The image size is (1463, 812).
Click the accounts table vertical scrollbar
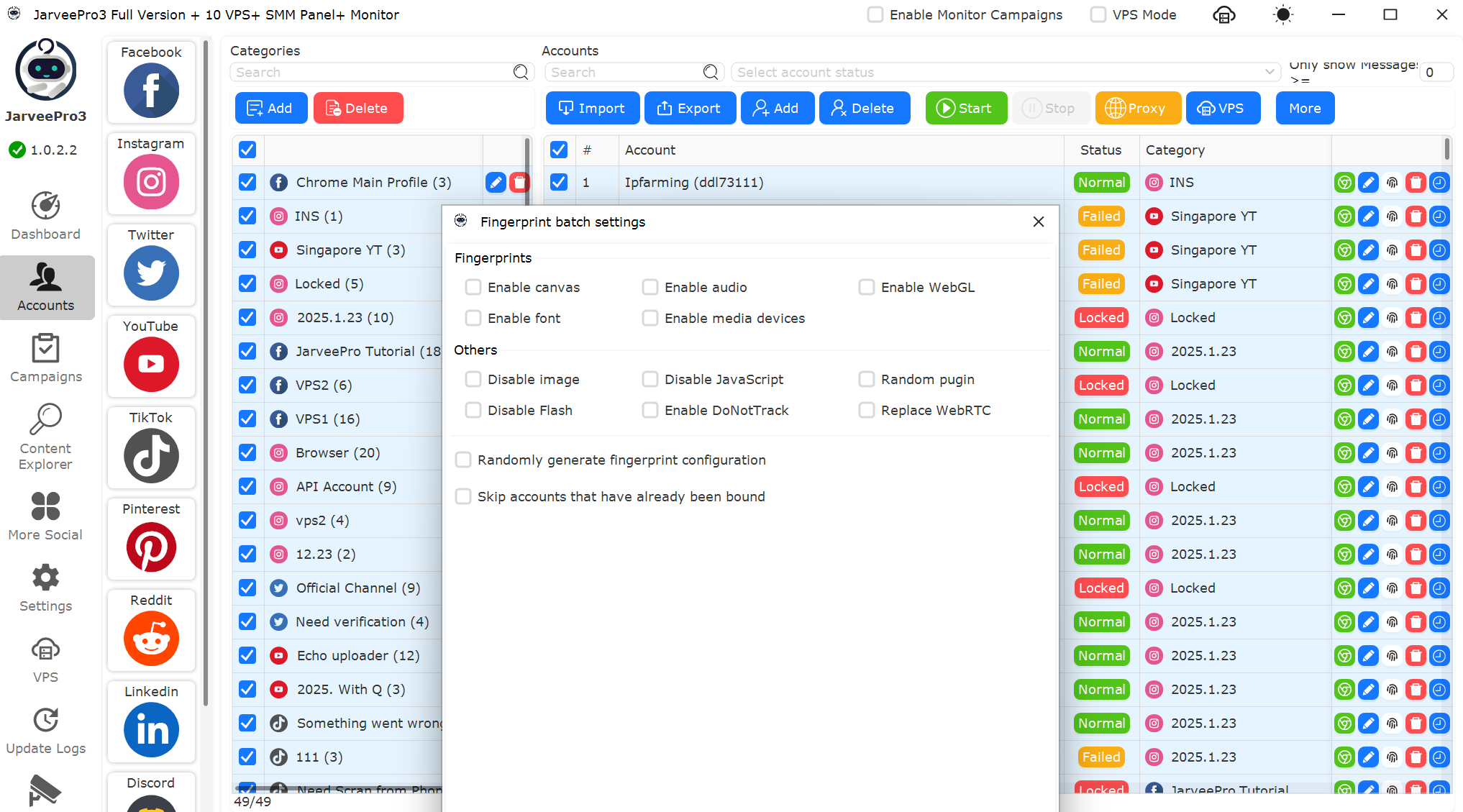point(1446,150)
